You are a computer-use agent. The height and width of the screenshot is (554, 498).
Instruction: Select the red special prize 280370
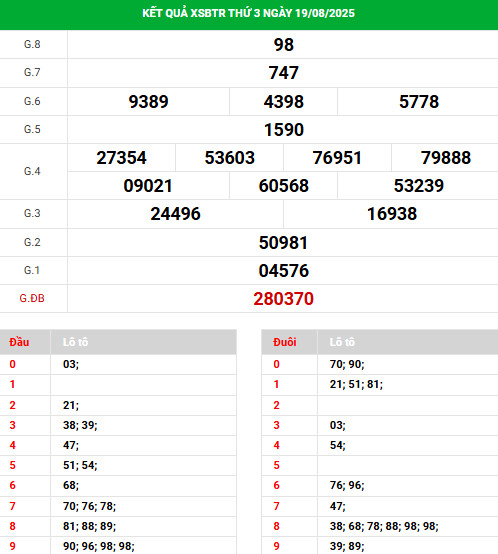tap(284, 299)
